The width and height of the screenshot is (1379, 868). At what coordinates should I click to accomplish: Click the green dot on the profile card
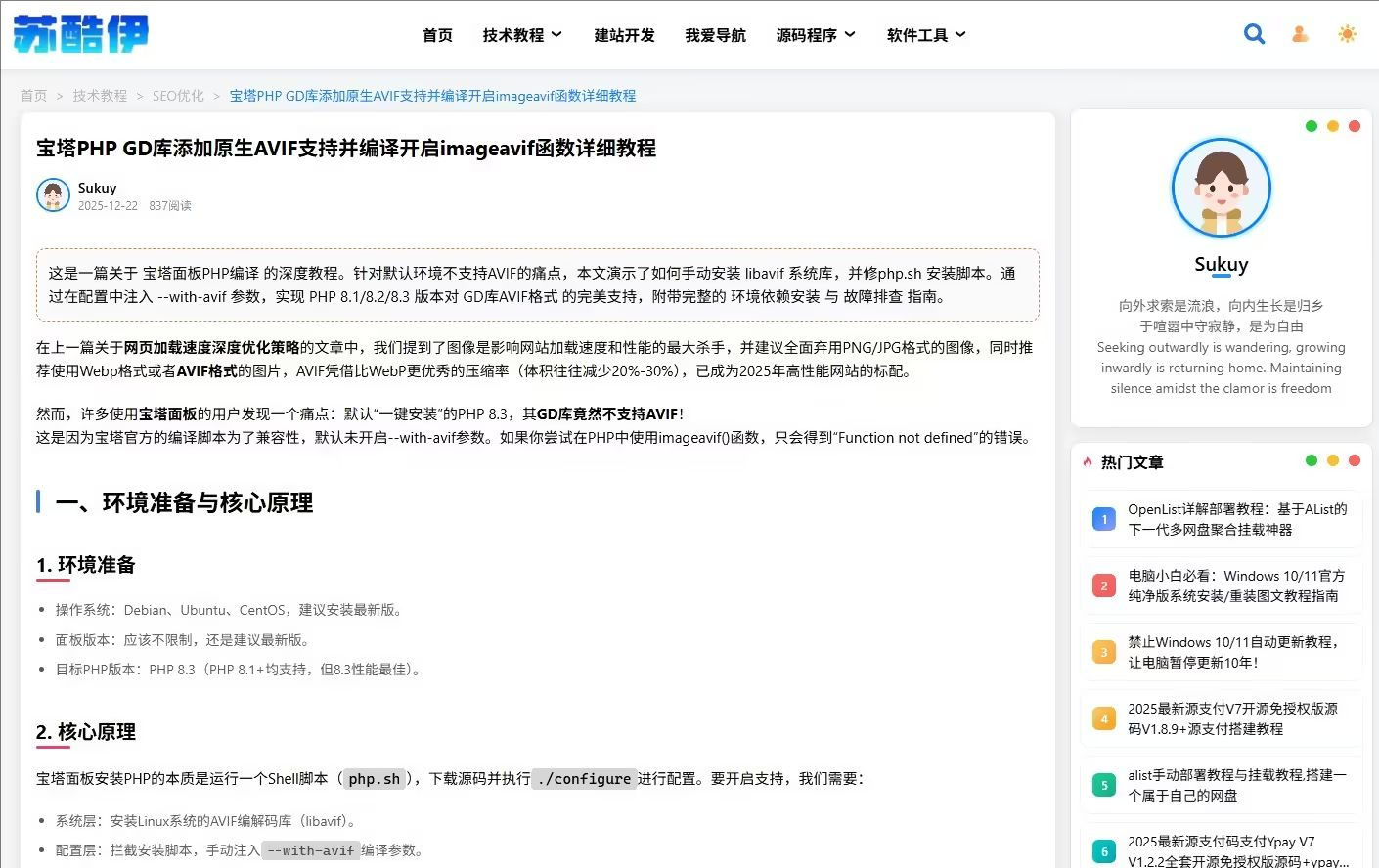pos(1312,126)
